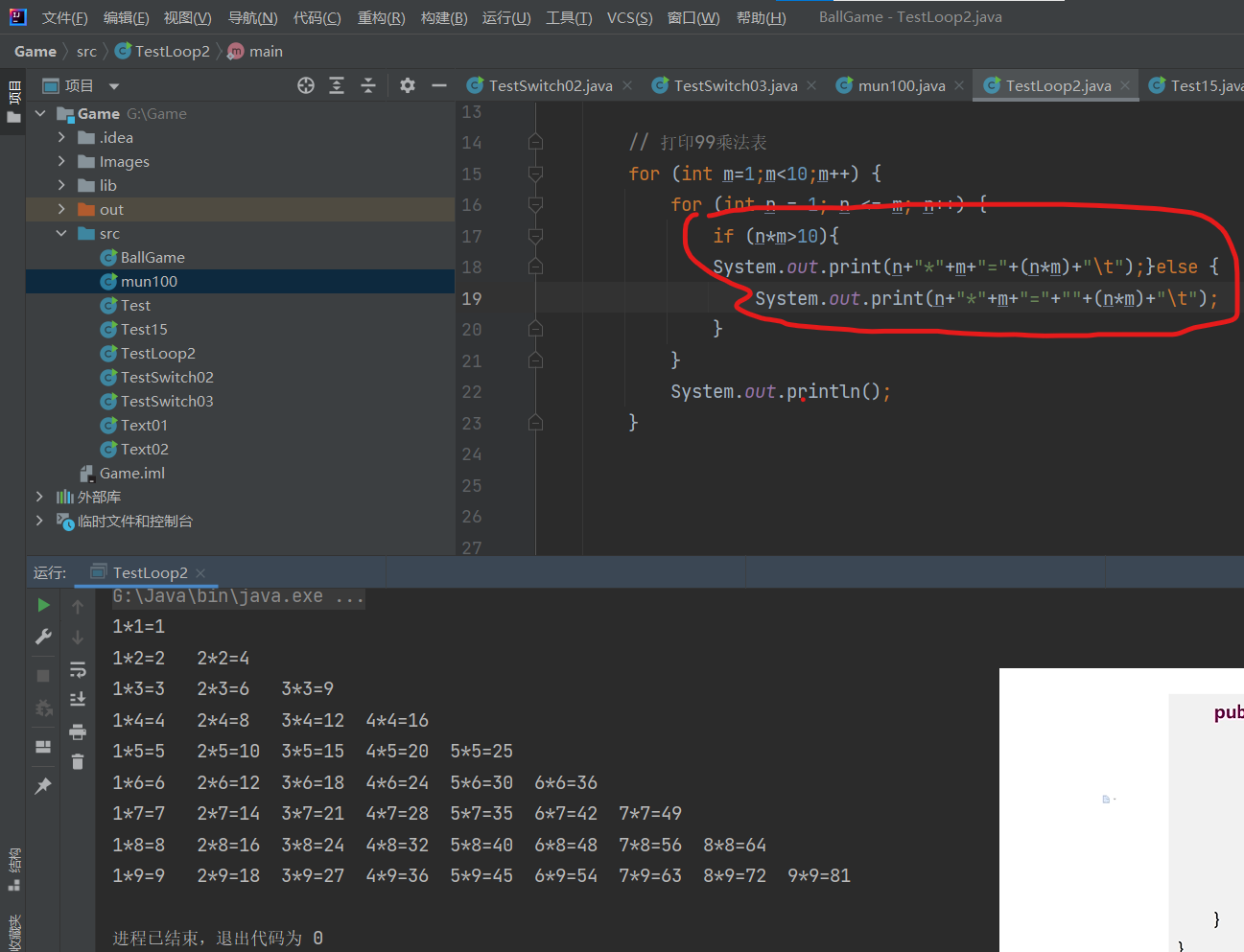Open the Project side tool tab

coord(13,104)
